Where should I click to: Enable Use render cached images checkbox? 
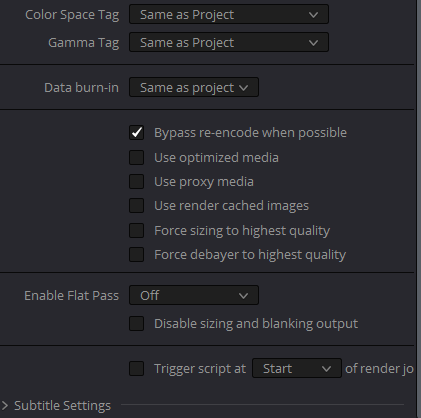coord(137,206)
